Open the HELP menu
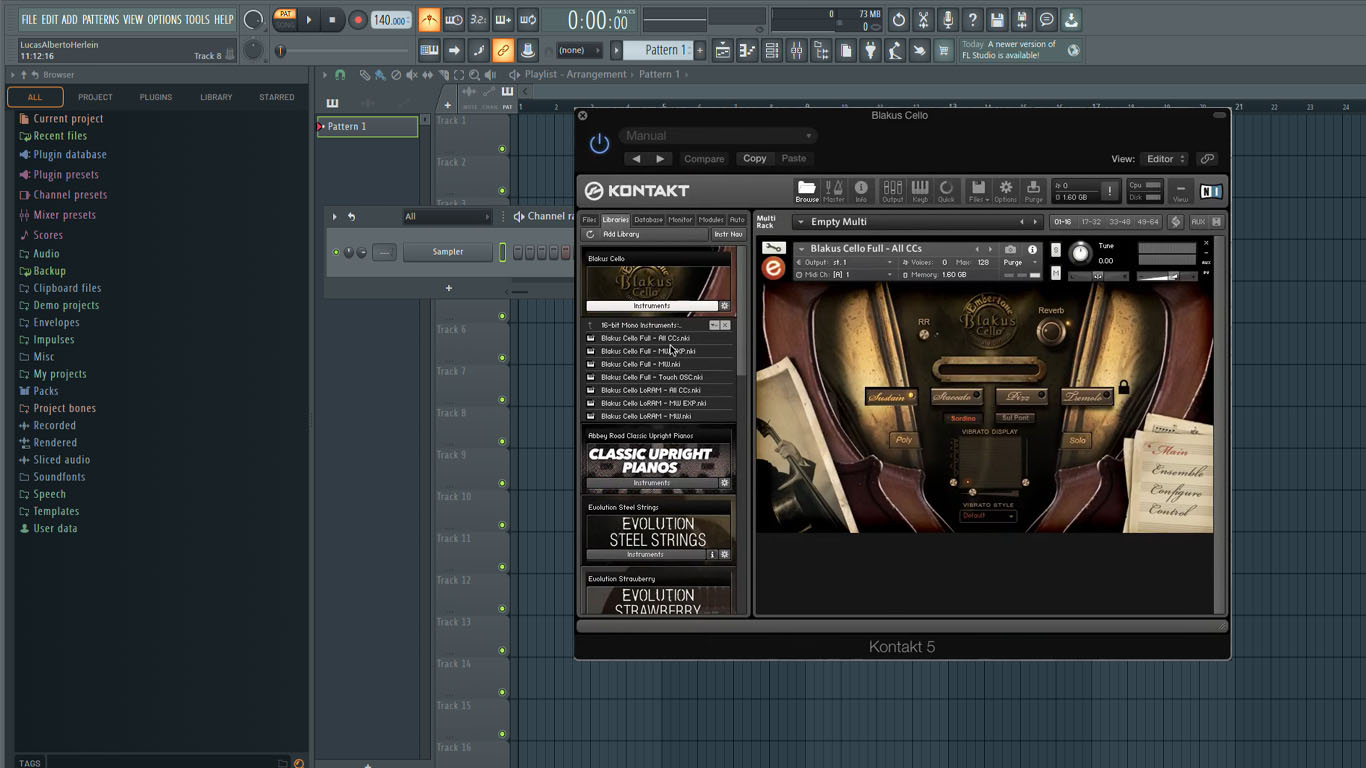The image size is (1366, 768). pyautogui.click(x=223, y=19)
